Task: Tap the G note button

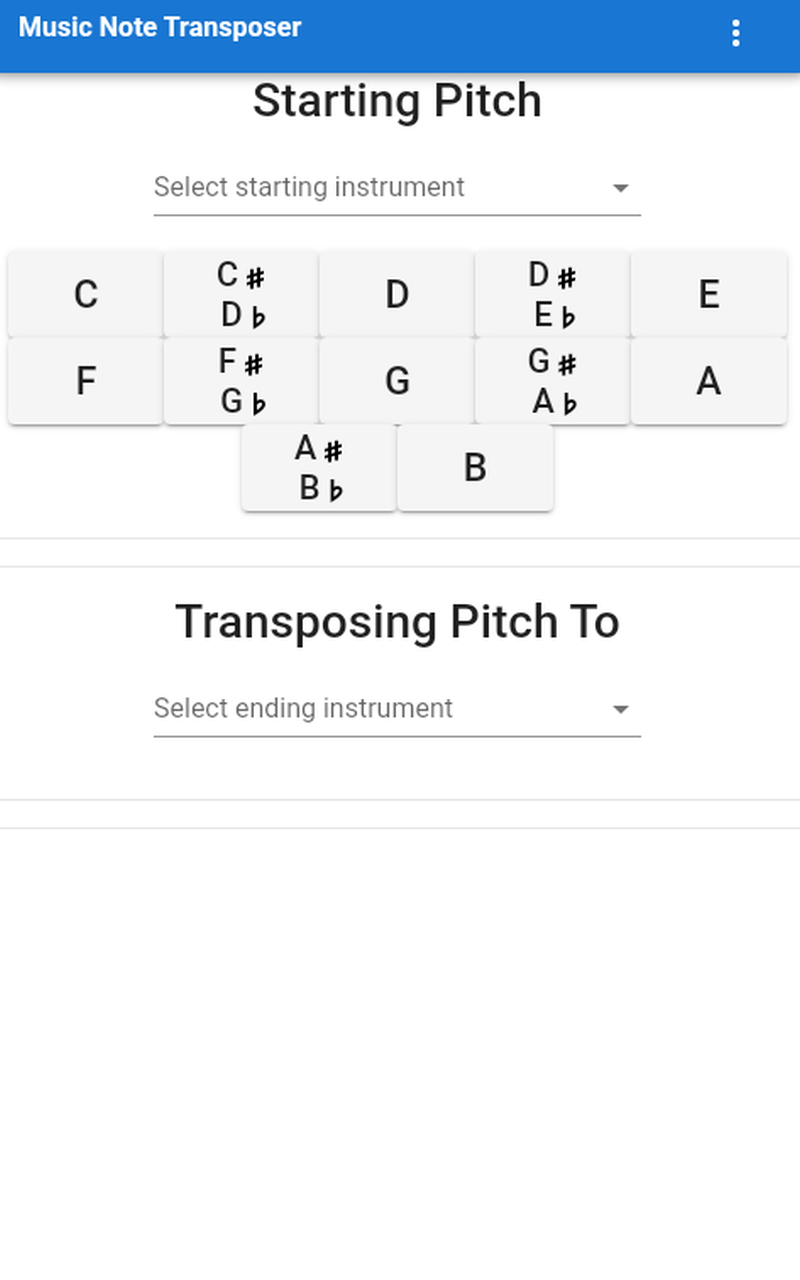Action: [397, 381]
